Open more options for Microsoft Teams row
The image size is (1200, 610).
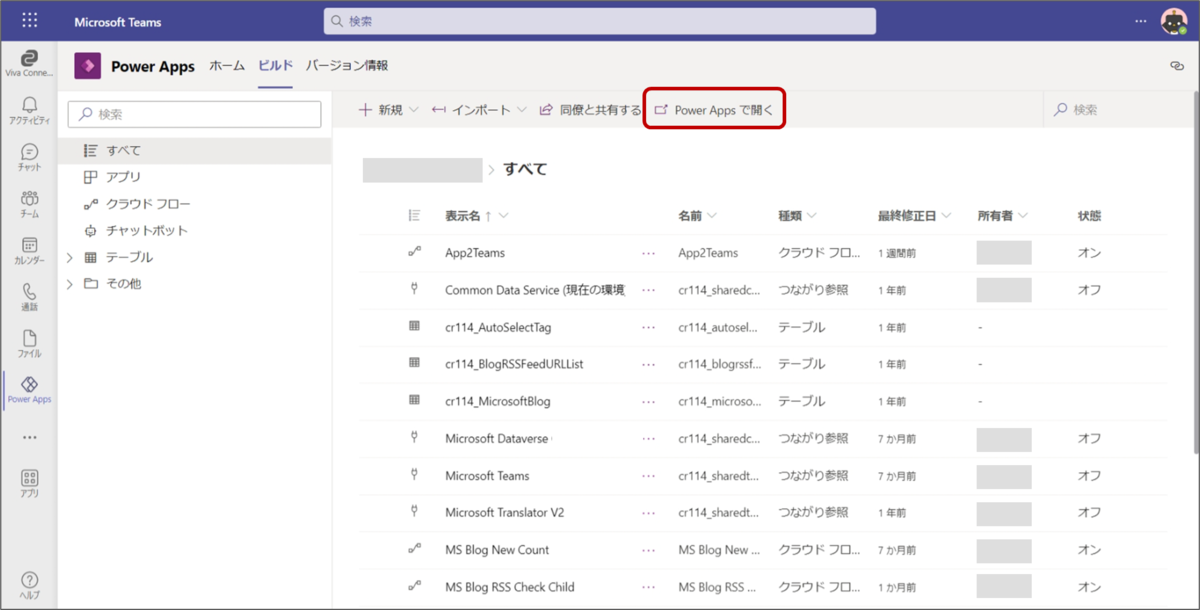[649, 476]
